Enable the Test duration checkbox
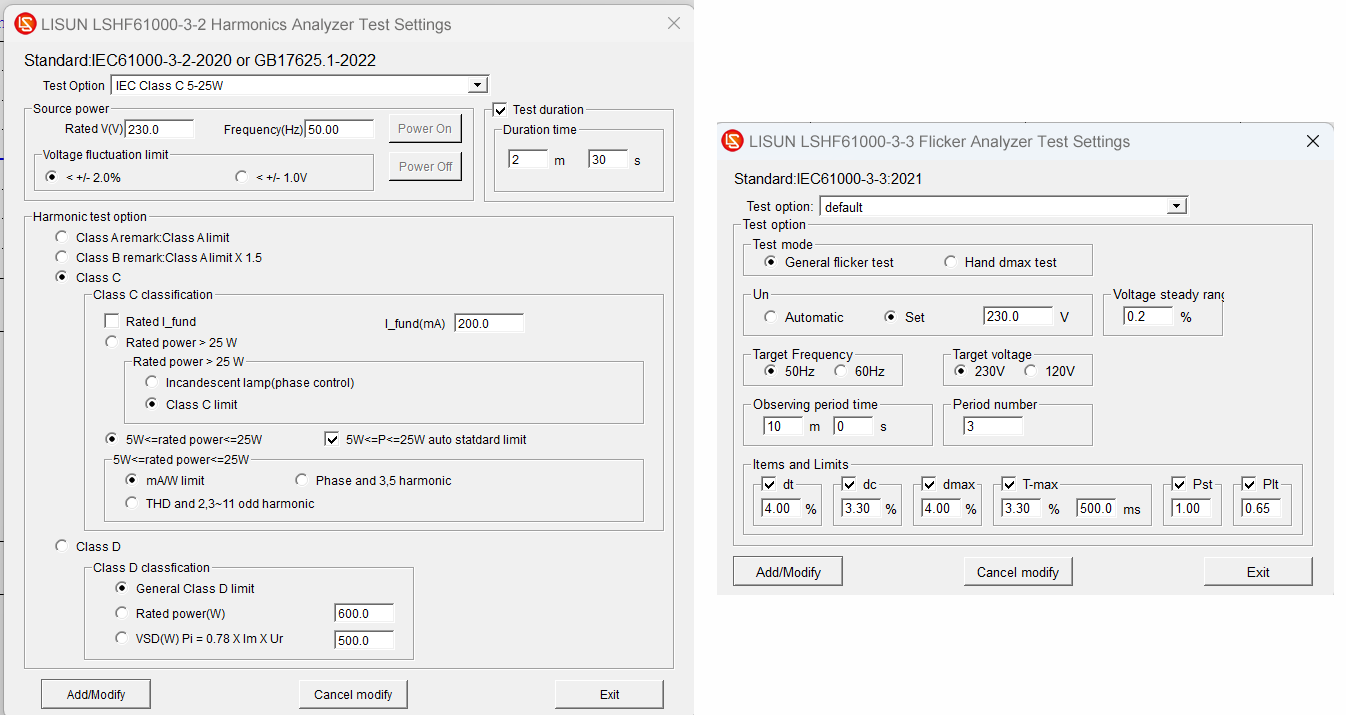The width and height of the screenshot is (1346, 715). point(498,109)
